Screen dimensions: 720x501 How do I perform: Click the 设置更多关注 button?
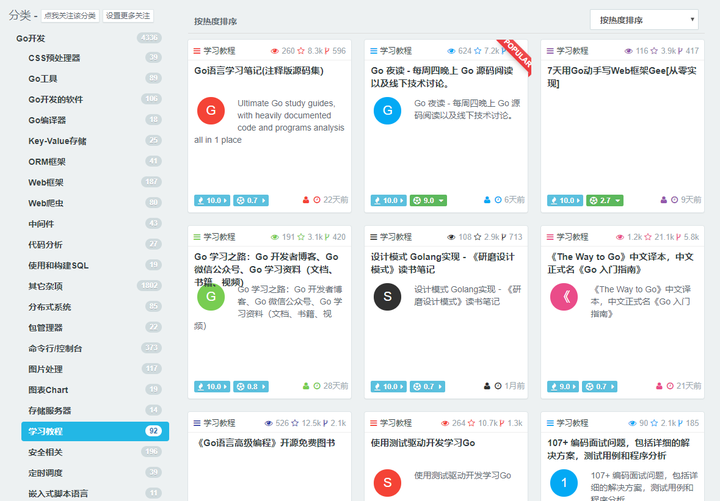[128, 16]
